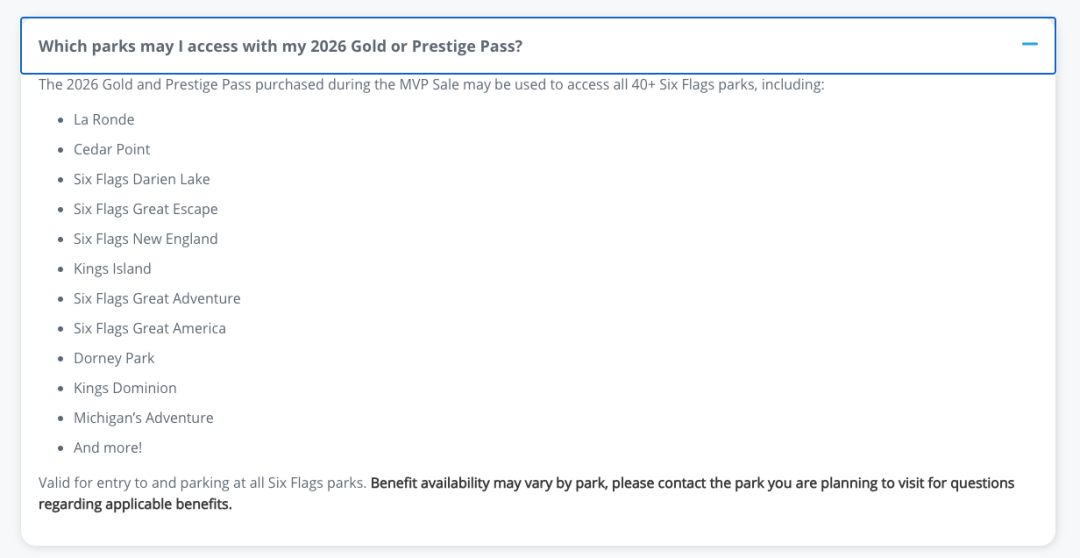Click the bullet point beside Kings Dominion
This screenshot has height=558, width=1080.
[61, 389]
